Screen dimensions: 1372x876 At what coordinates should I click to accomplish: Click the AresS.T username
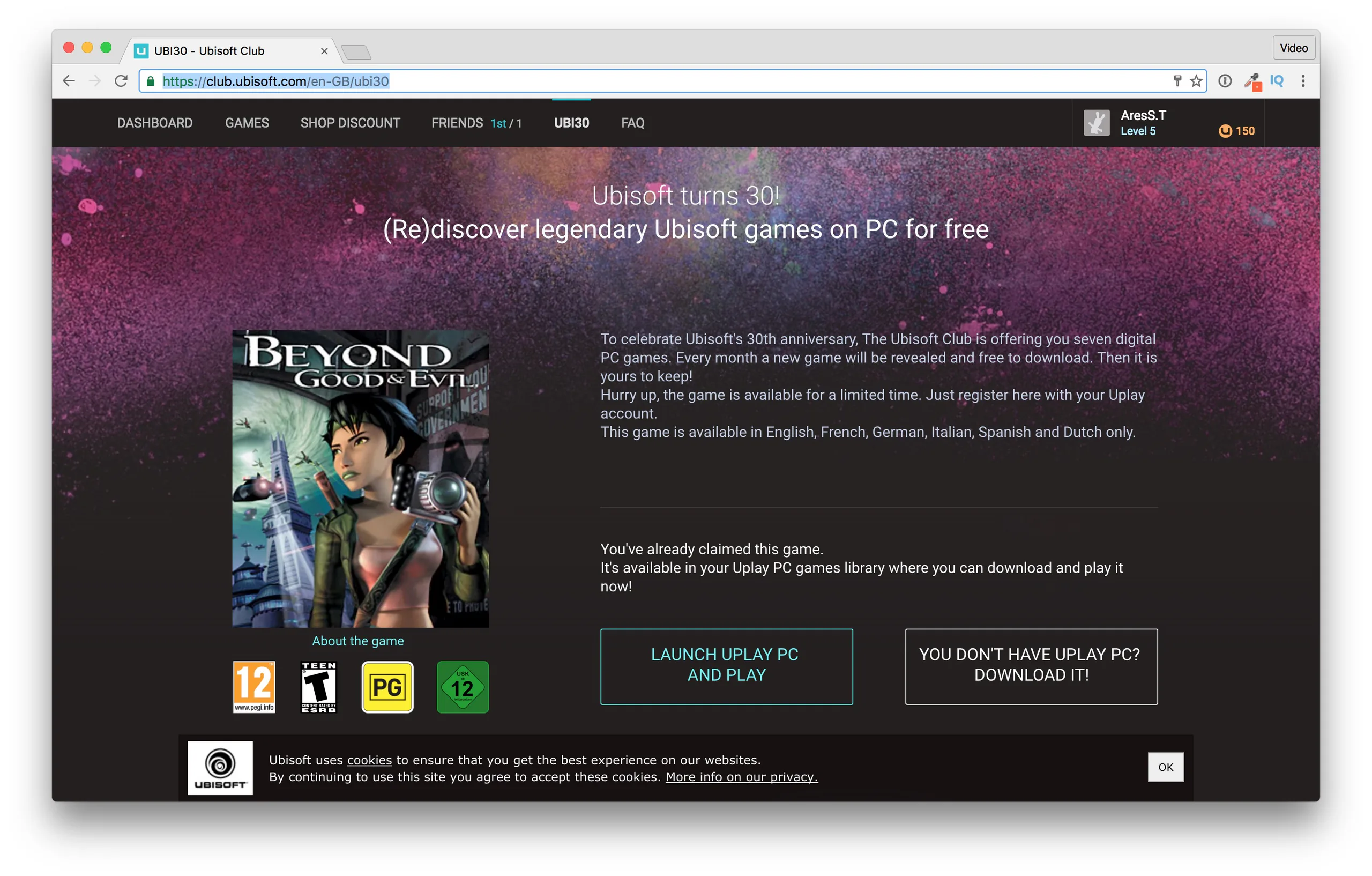[1143, 115]
